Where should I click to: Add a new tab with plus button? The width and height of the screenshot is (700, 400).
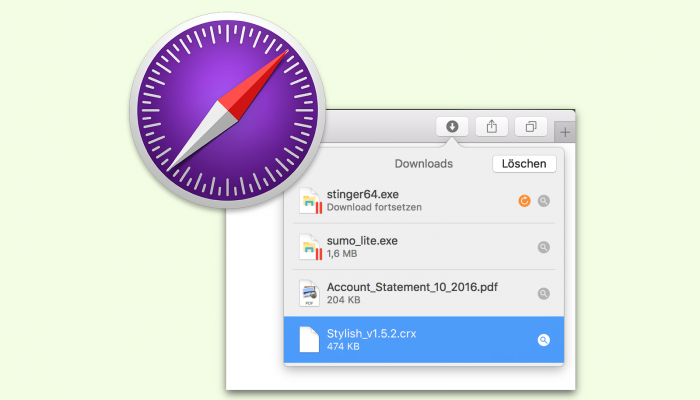click(x=565, y=132)
